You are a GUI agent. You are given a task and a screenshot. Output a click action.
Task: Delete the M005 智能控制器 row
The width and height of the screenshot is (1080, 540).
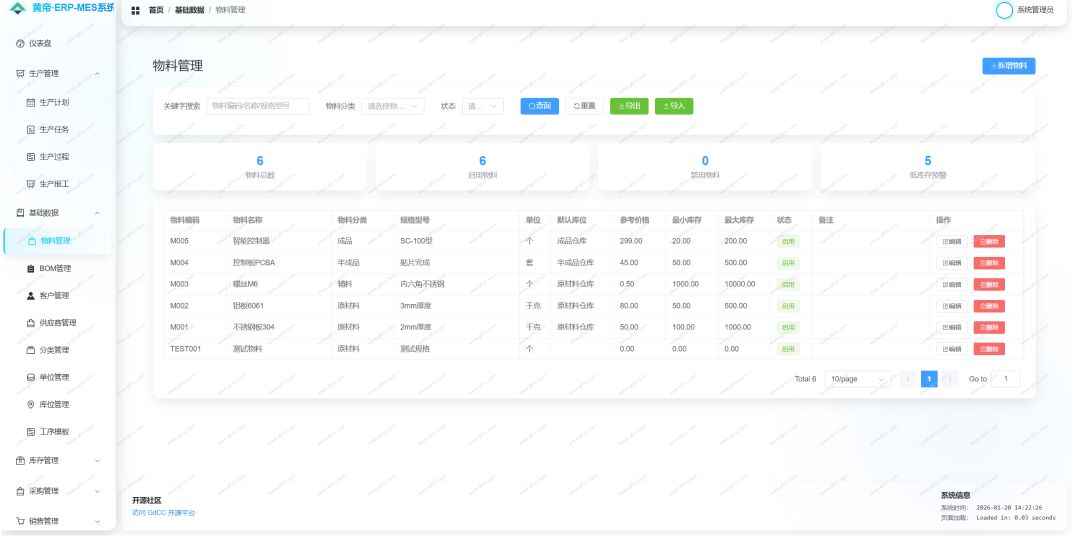989,242
